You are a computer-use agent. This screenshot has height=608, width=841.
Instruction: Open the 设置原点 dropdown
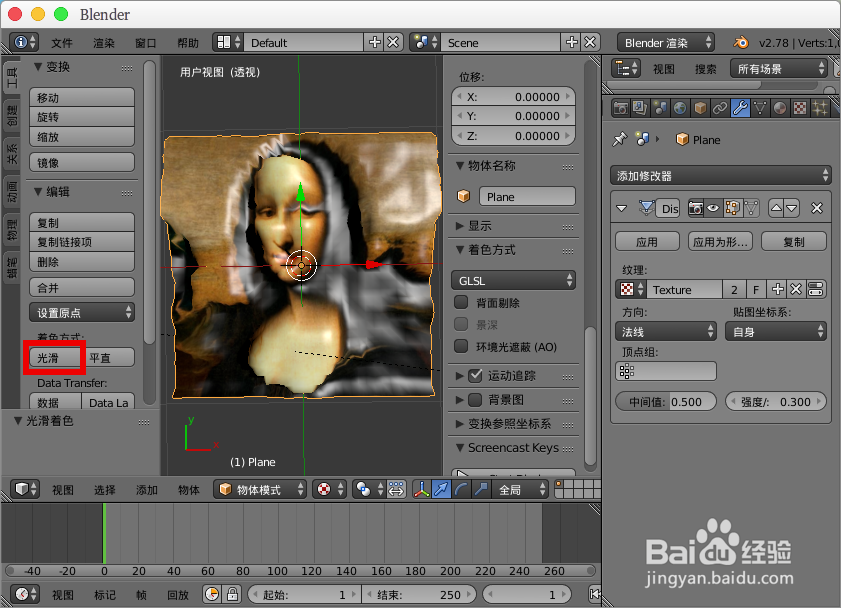(x=82, y=313)
